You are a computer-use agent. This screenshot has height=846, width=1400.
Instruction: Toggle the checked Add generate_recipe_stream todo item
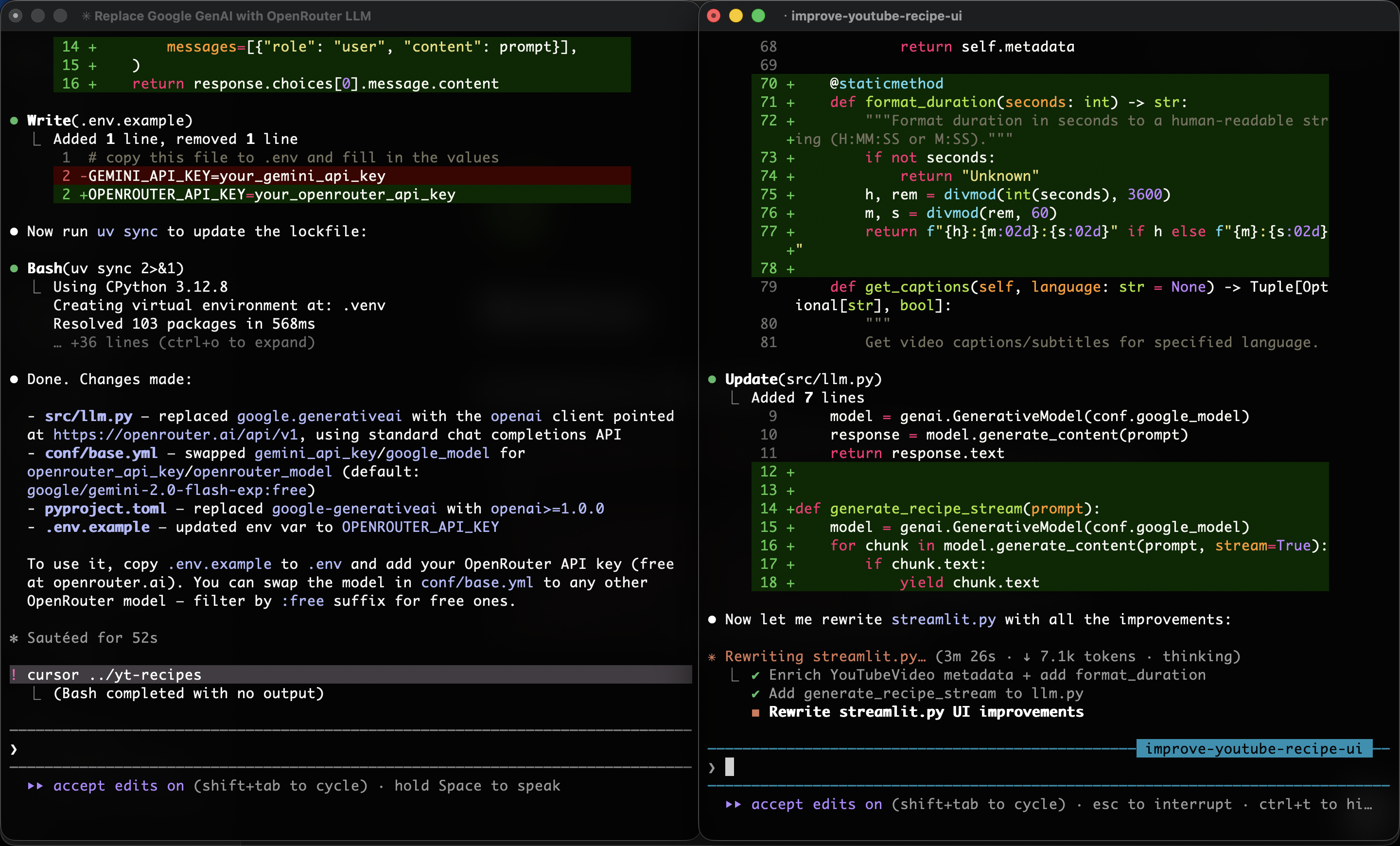click(755, 694)
